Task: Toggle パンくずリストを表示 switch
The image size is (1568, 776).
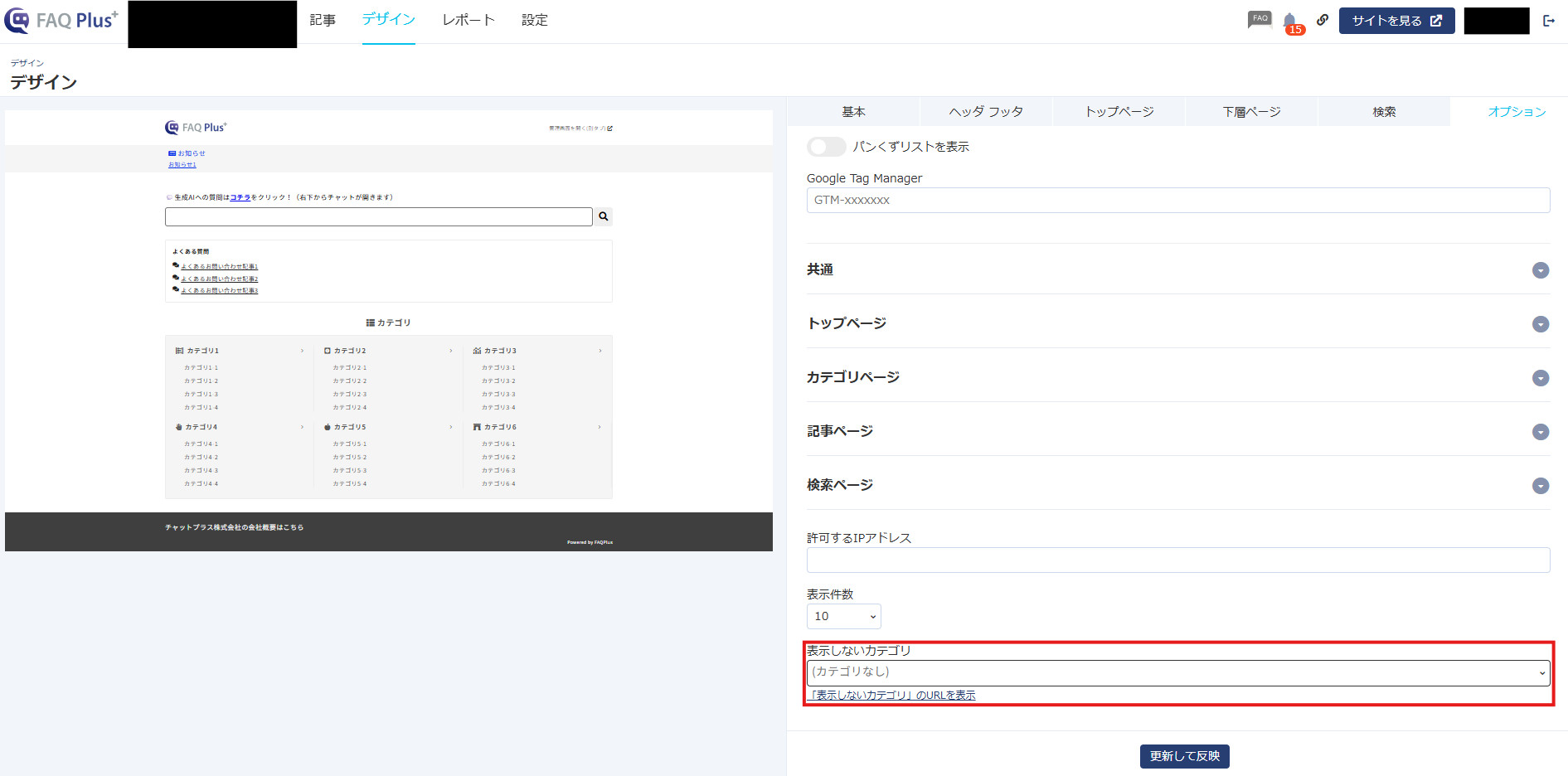Action: pyautogui.click(x=826, y=147)
